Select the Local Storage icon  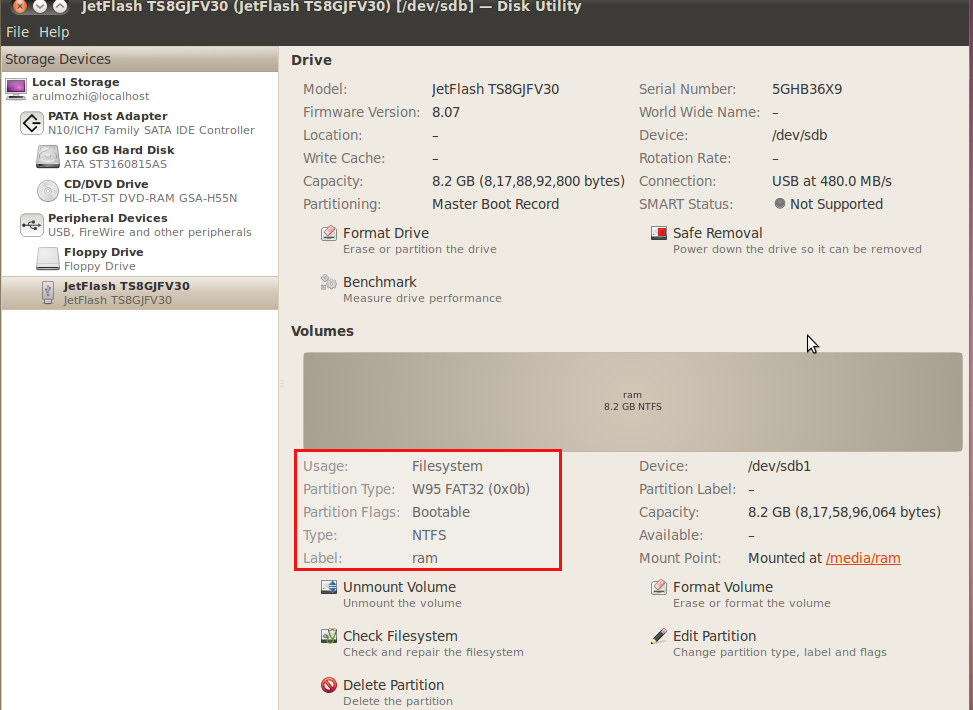(15, 88)
